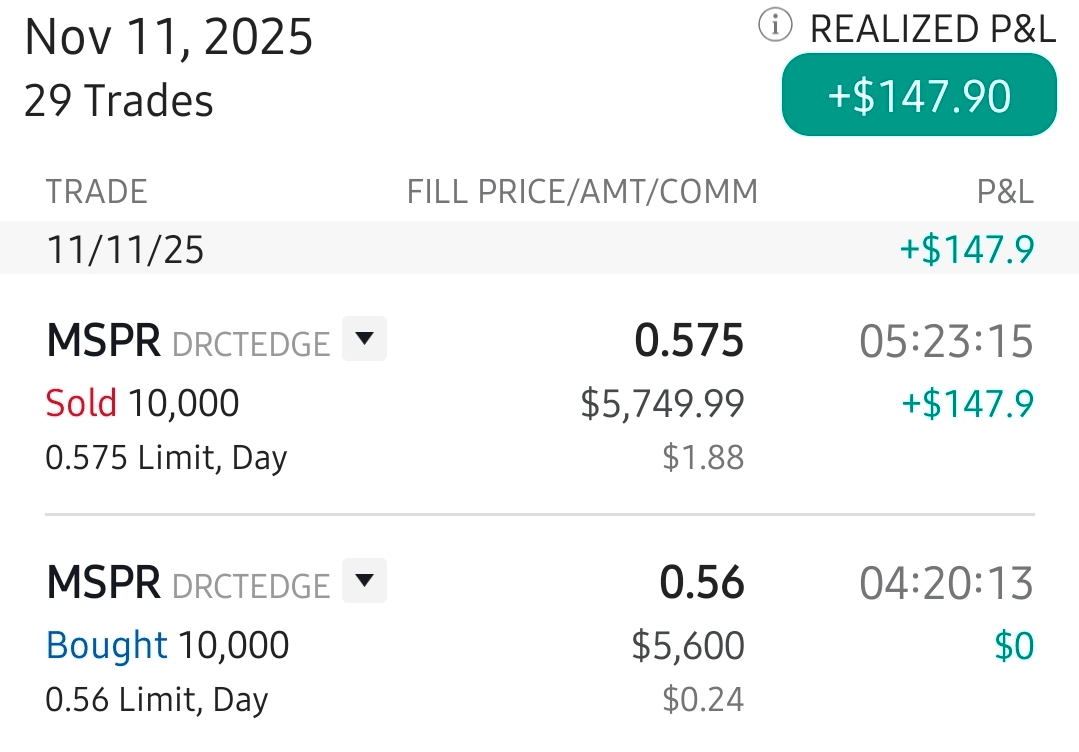Select the Nov 11, 2025 date heading
The height and width of the screenshot is (752, 1079).
[168, 37]
